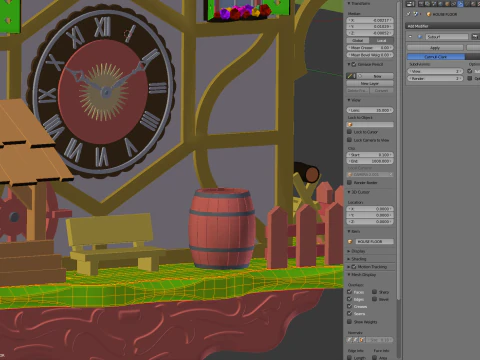Viewport: 480px width, 360px height.
Task: Click the Subsurf View subdivisions field
Action: click(435, 71)
